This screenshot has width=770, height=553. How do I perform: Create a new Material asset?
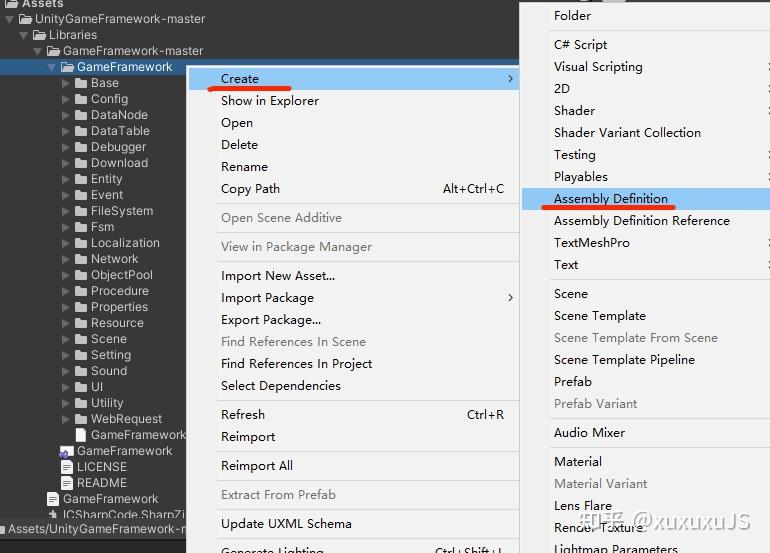(578, 462)
